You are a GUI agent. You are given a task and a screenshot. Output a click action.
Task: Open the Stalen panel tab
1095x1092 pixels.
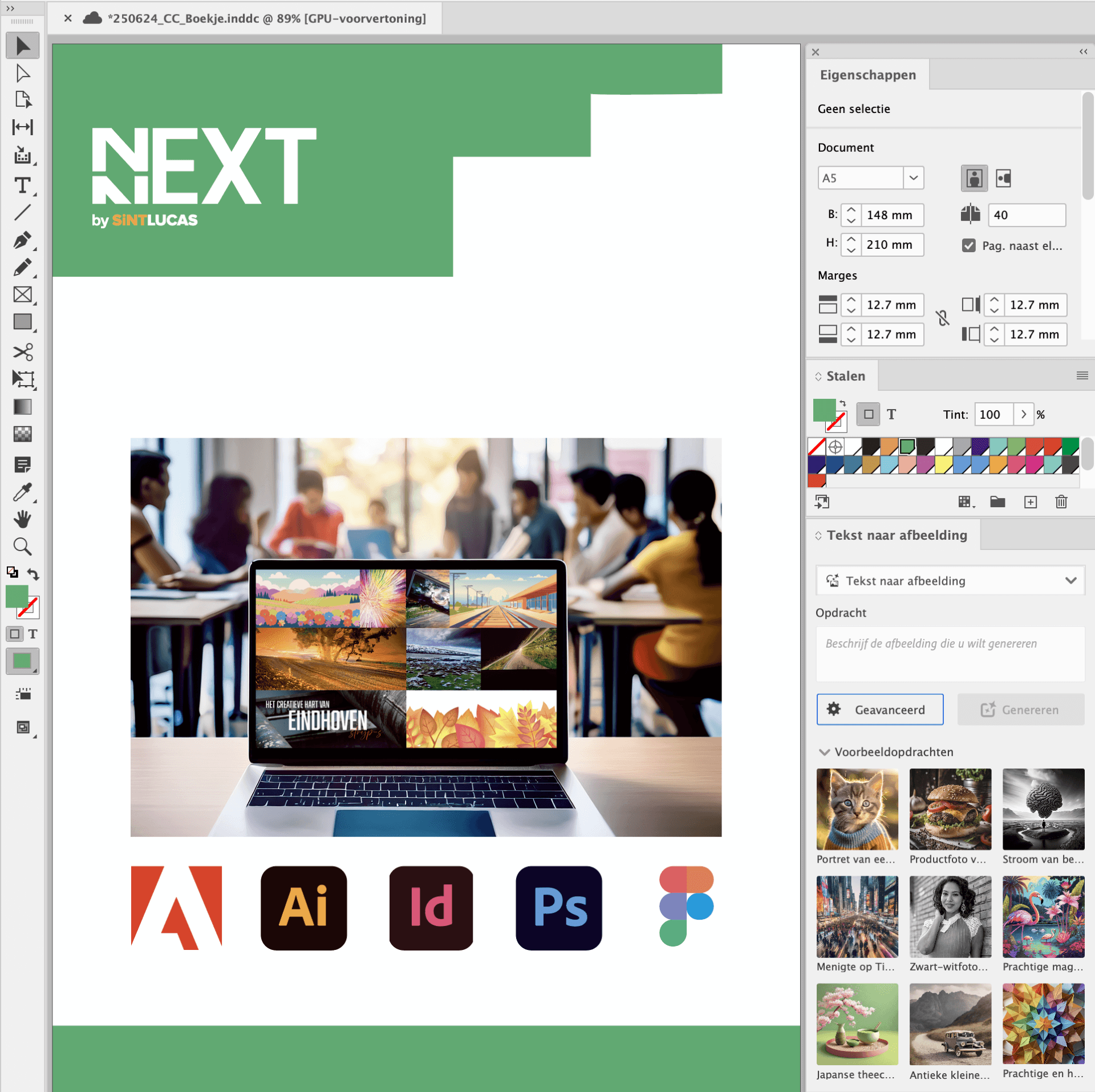tap(845, 376)
